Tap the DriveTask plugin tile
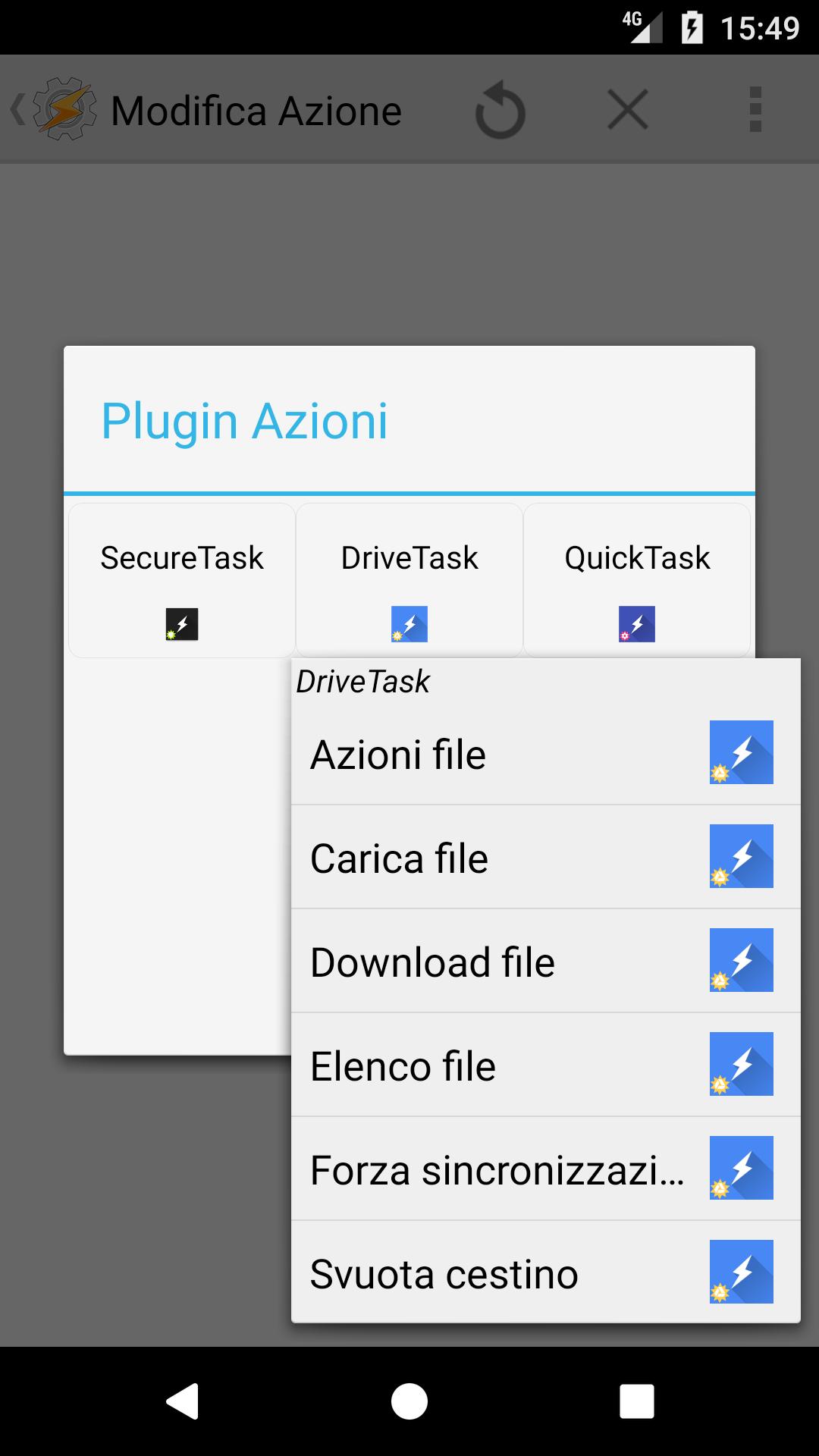819x1456 pixels. [409, 580]
